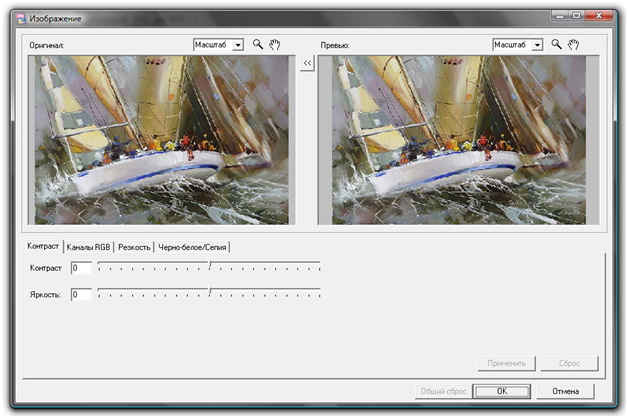Click the Яркость value input field
This screenshot has height=418, width=628.
point(81,294)
